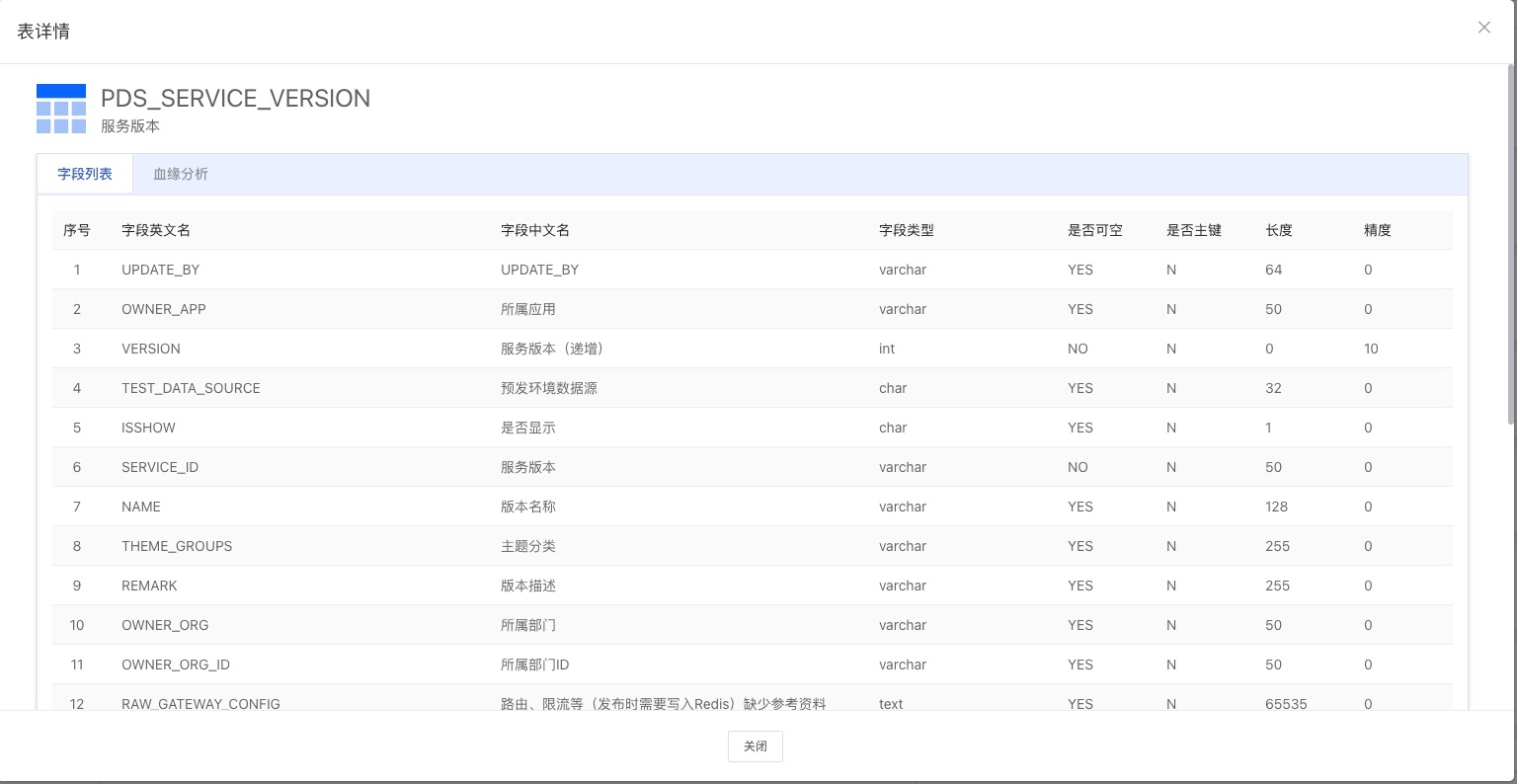Click the RAW_GATEWAY_CONFIG field name
Viewport: 1517px width, 784px height.
(200, 704)
